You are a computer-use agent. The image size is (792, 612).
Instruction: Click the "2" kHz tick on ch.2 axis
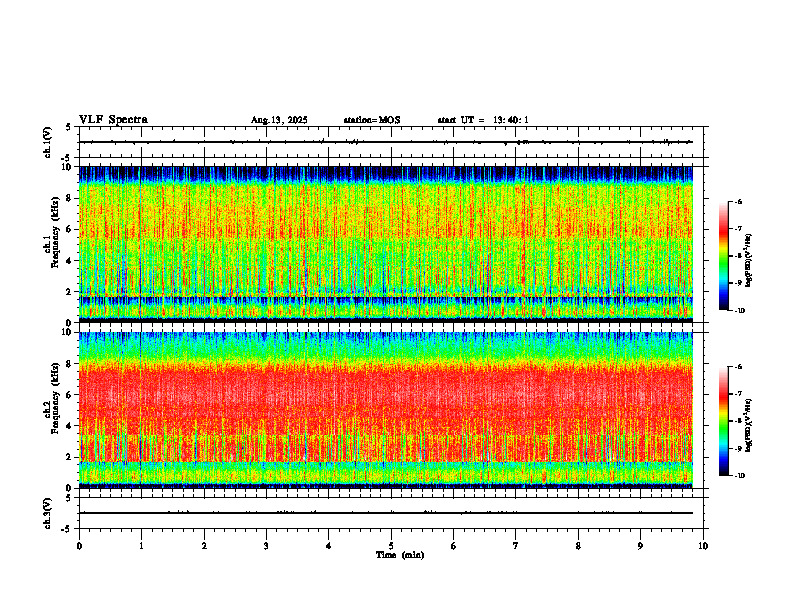(69, 457)
